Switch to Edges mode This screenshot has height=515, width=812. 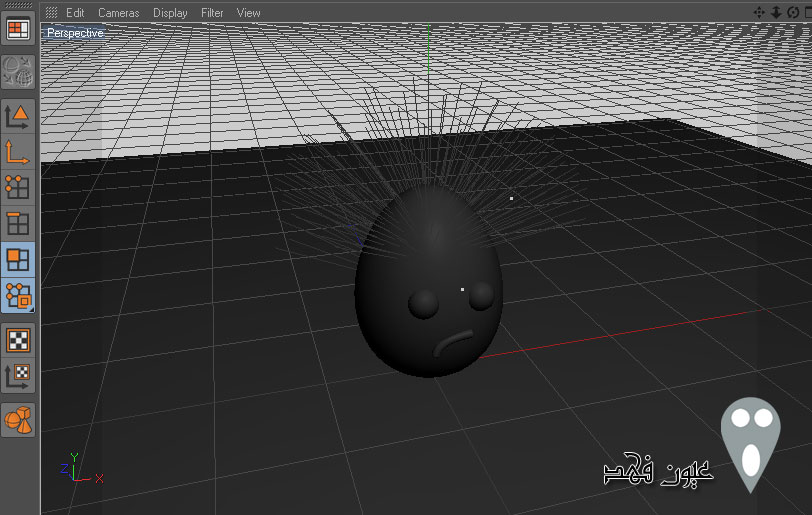pyautogui.click(x=18, y=224)
